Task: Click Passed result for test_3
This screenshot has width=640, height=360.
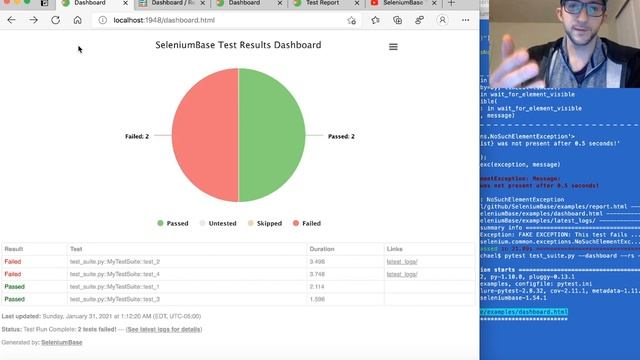Action: pyautogui.click(x=15, y=299)
